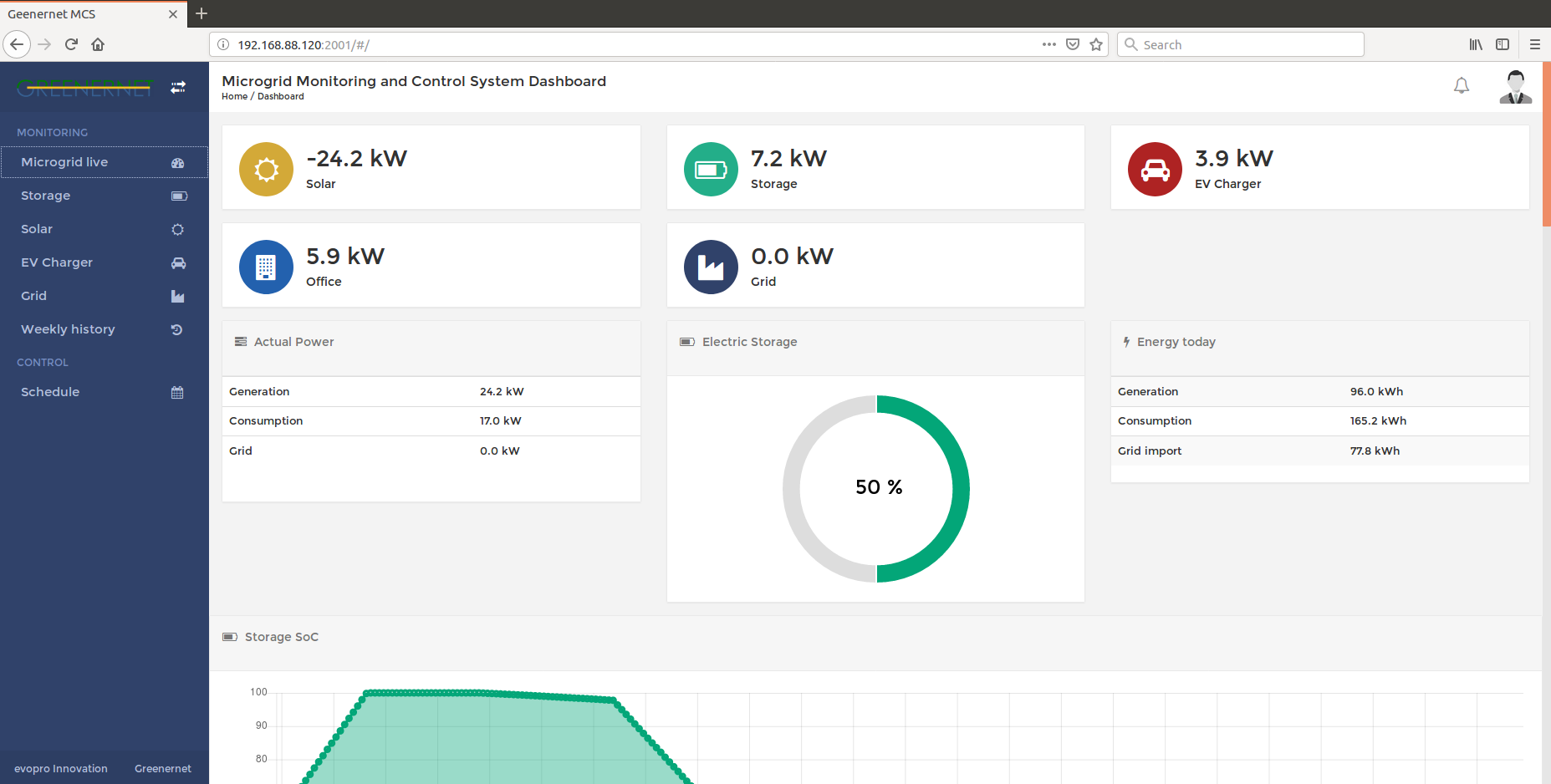Toggle the sidebar collapse arrows icon
The image size is (1551, 784).
coord(178,87)
